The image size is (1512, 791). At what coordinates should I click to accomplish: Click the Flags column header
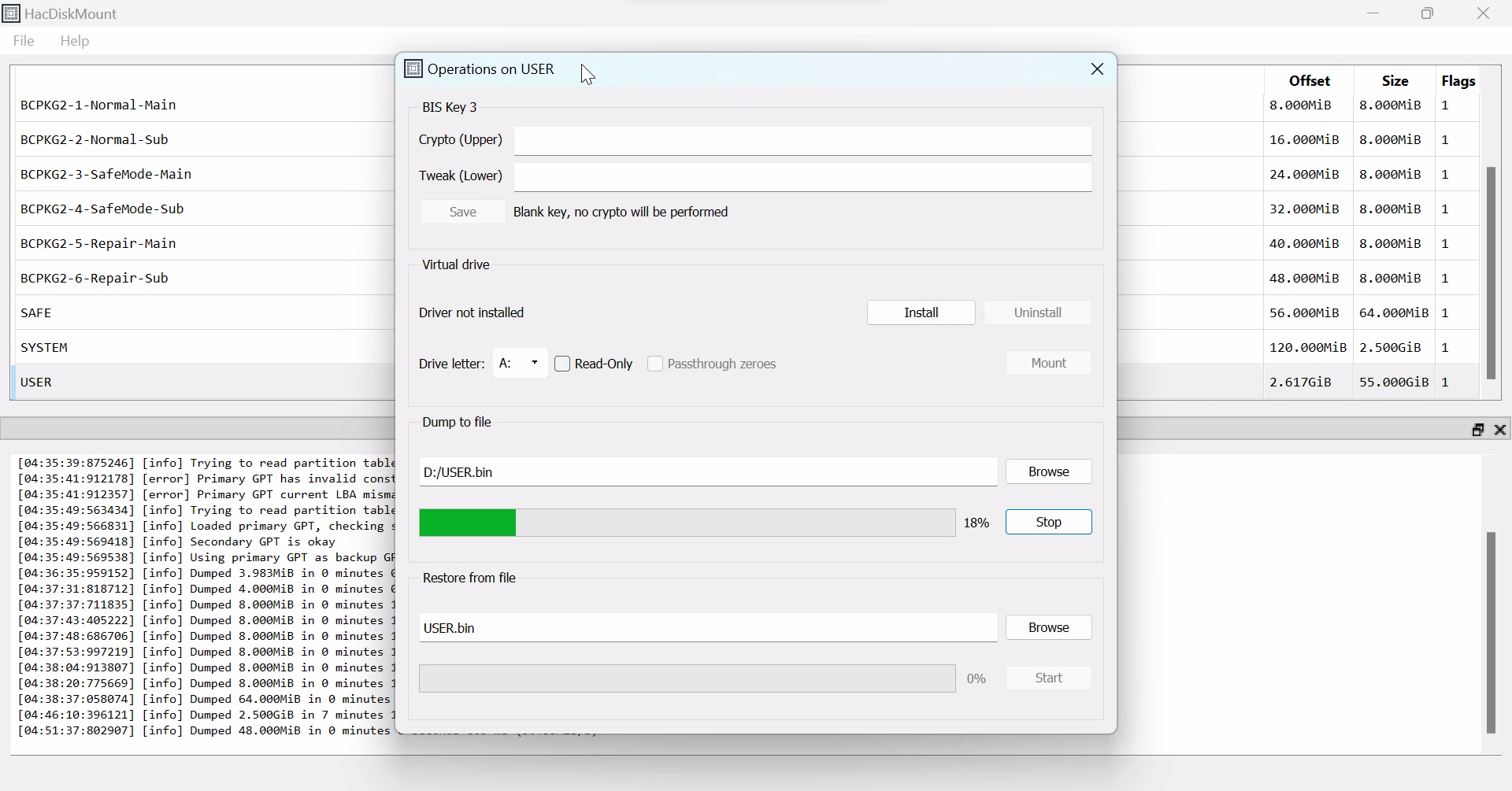(1458, 80)
